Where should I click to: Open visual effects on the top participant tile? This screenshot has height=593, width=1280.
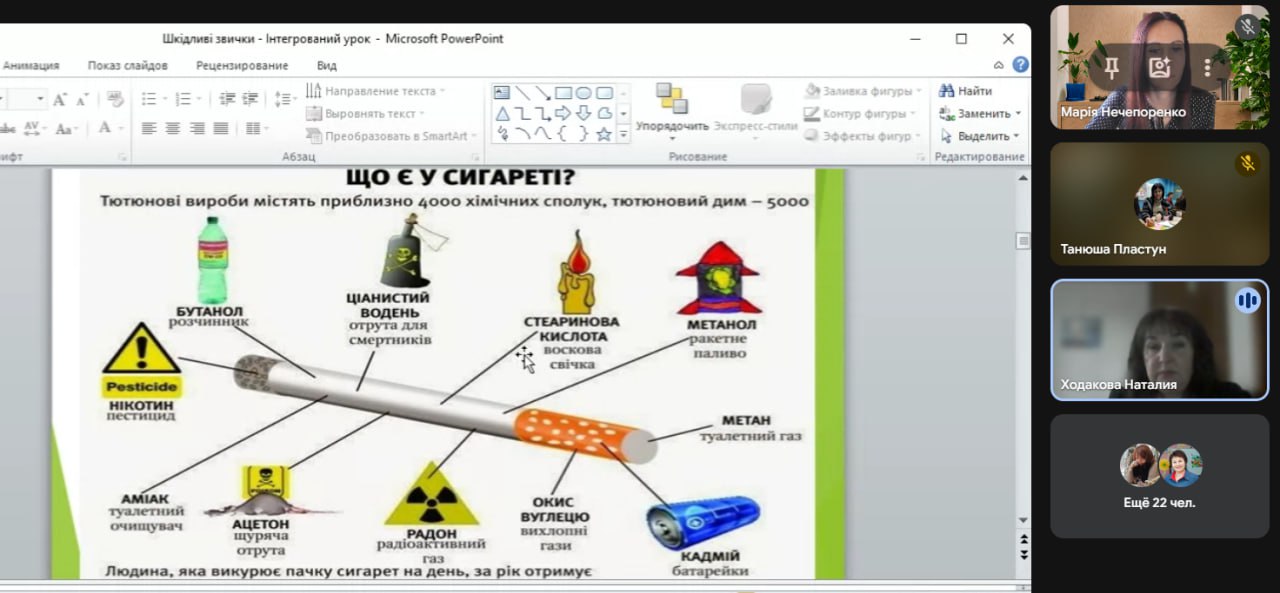click(1159, 68)
